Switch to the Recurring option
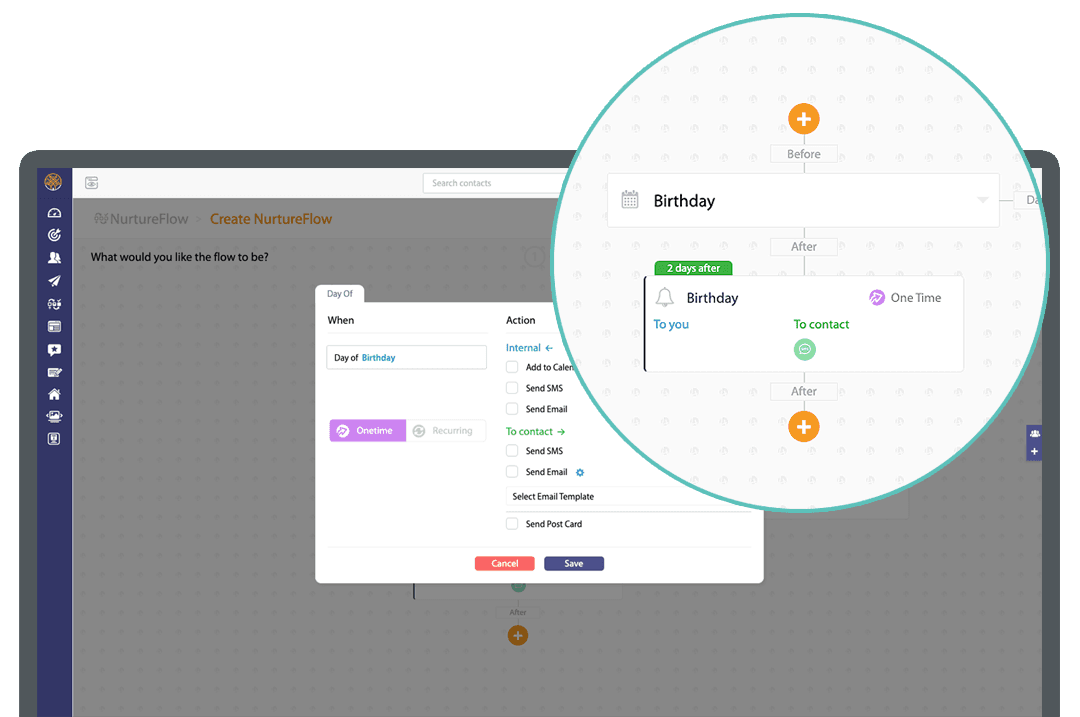This screenshot has width=1080, height=717. click(x=446, y=430)
